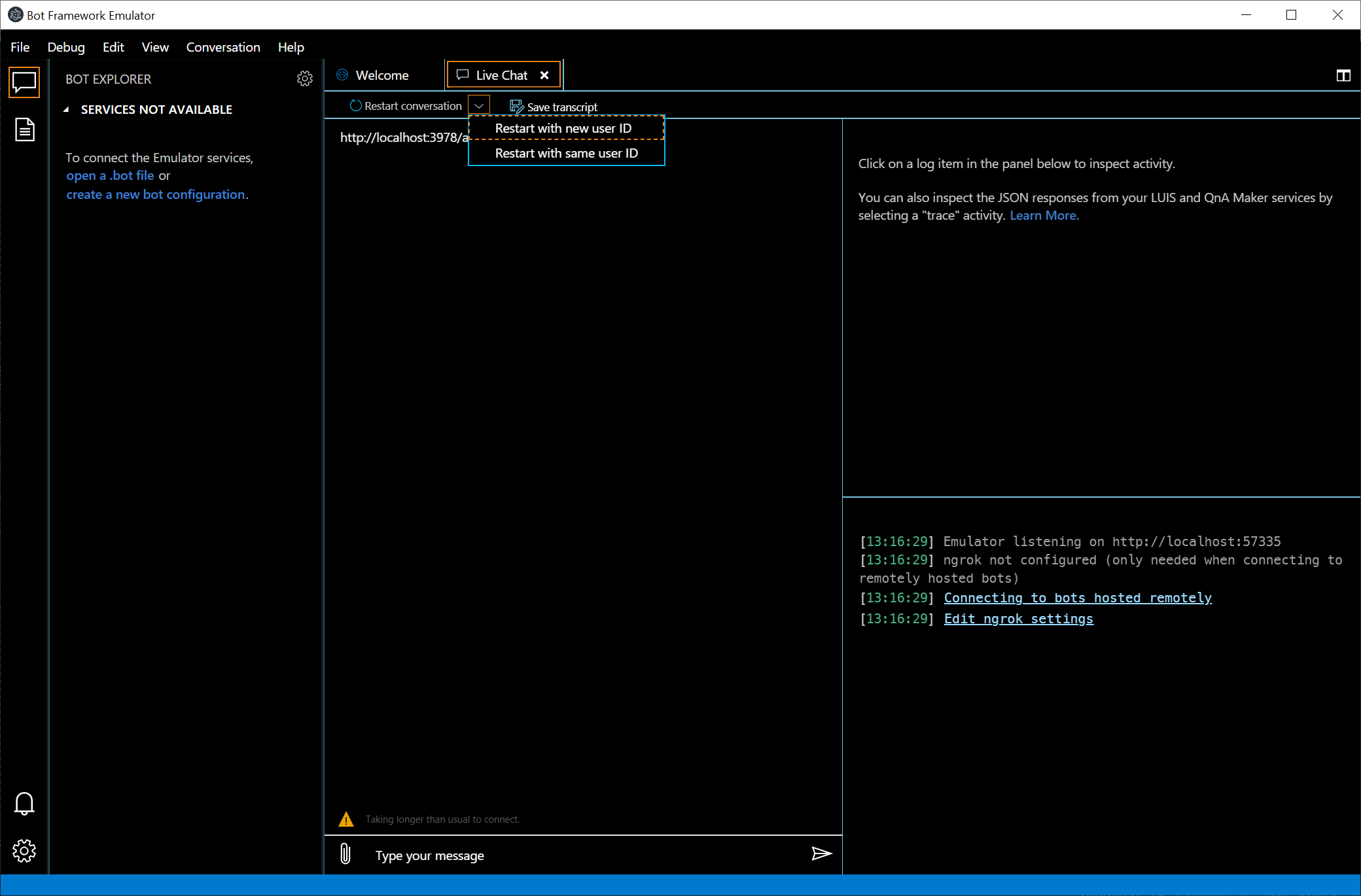The width and height of the screenshot is (1361, 896).
Task: Open the Resources document icon in sidebar
Action: click(x=24, y=129)
